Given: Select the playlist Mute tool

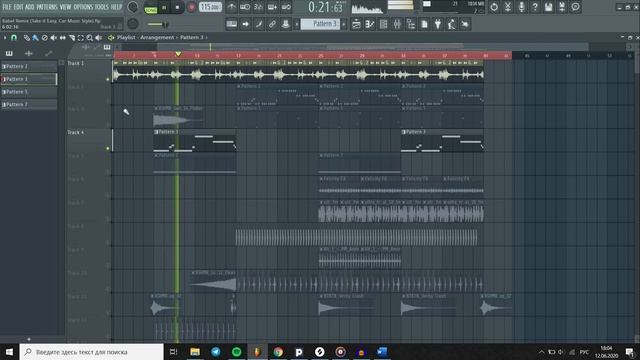Looking at the screenshot, I should (x=53, y=38).
